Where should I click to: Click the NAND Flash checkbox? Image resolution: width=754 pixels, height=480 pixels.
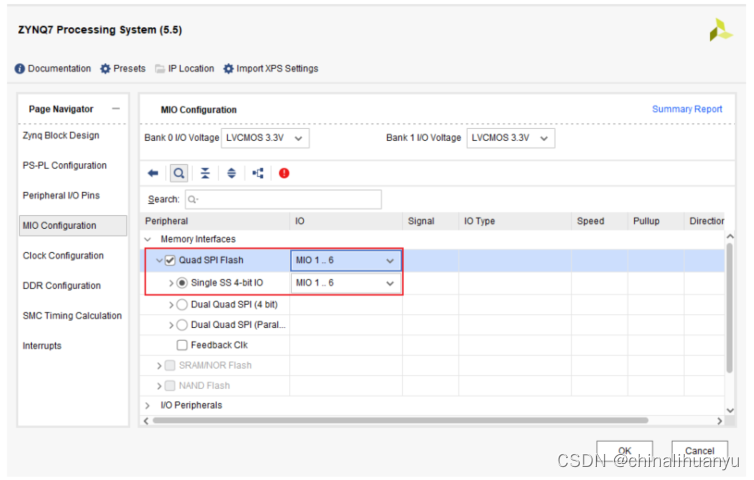point(170,386)
